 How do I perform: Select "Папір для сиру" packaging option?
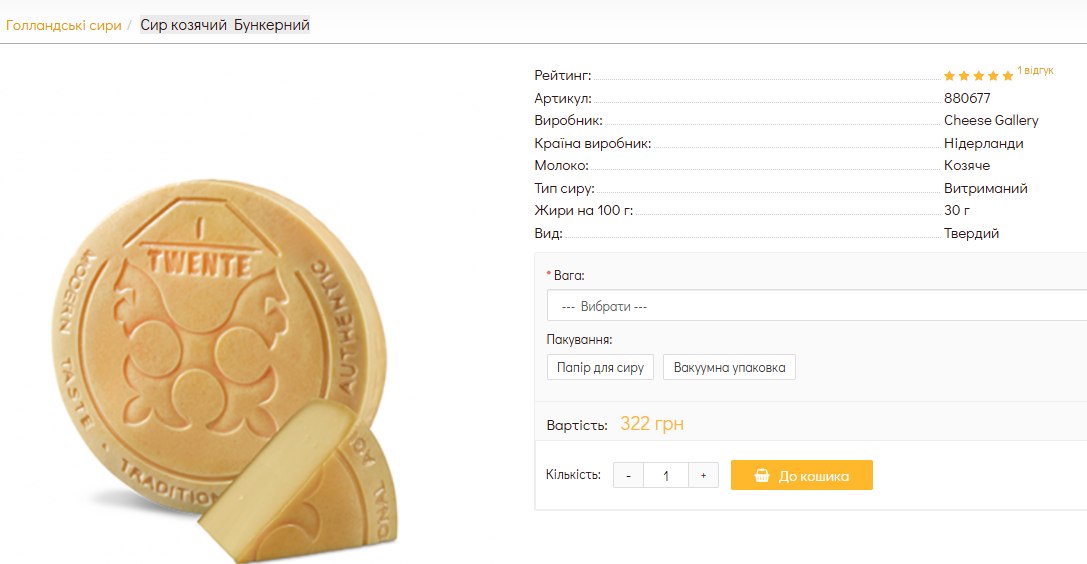pyautogui.click(x=600, y=367)
